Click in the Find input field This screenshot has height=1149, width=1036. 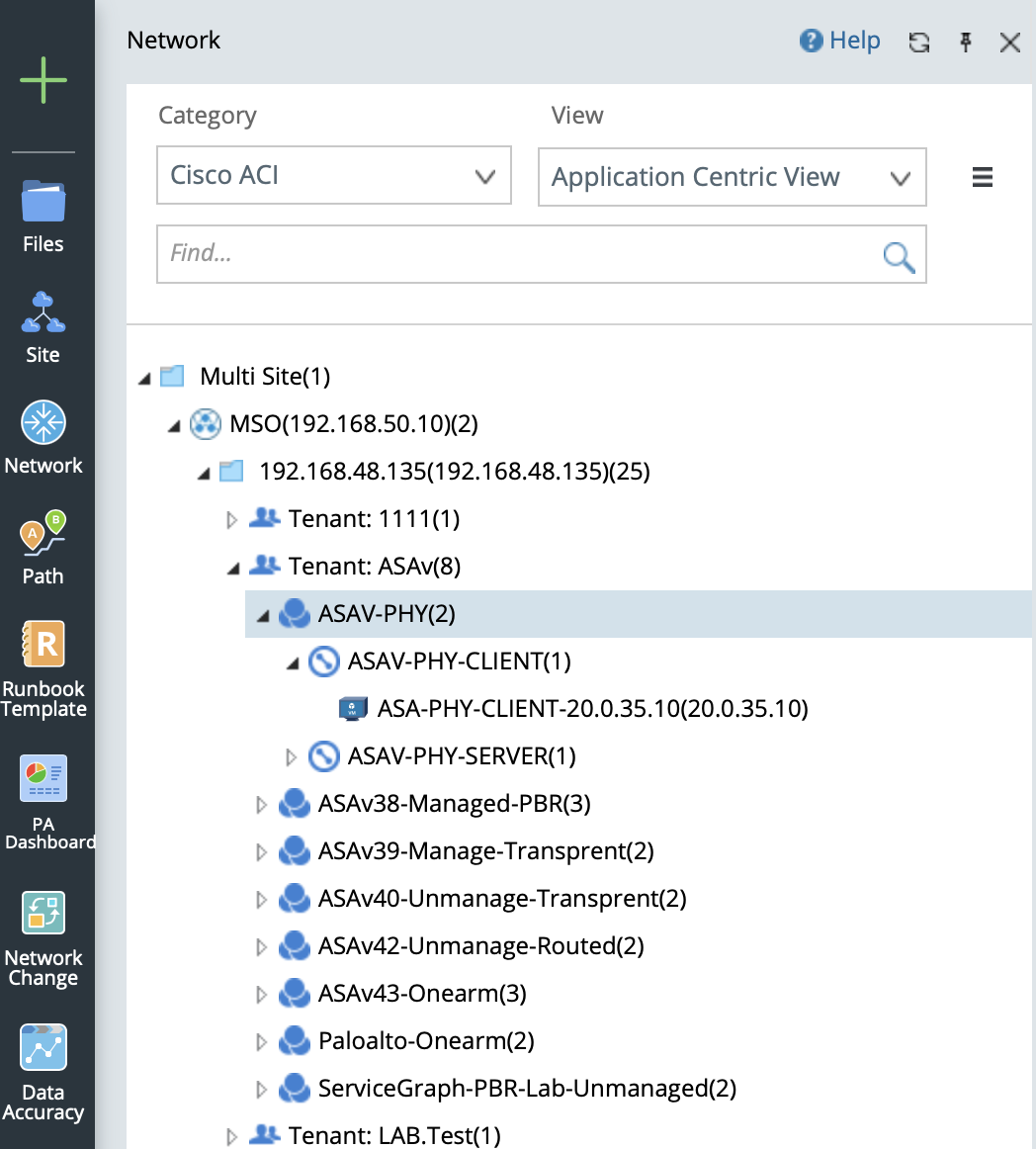click(514, 254)
